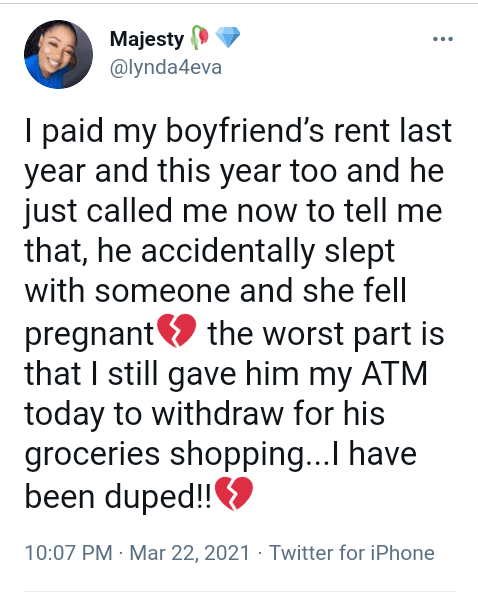Image resolution: width=478 pixels, height=592 pixels.
Task: Open the three-dot more options menu
Action: point(443,39)
